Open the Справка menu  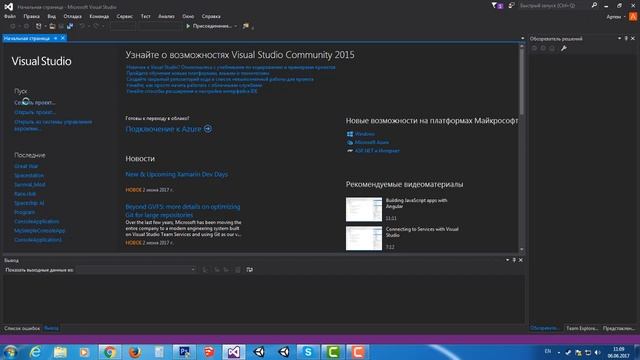(211, 16)
